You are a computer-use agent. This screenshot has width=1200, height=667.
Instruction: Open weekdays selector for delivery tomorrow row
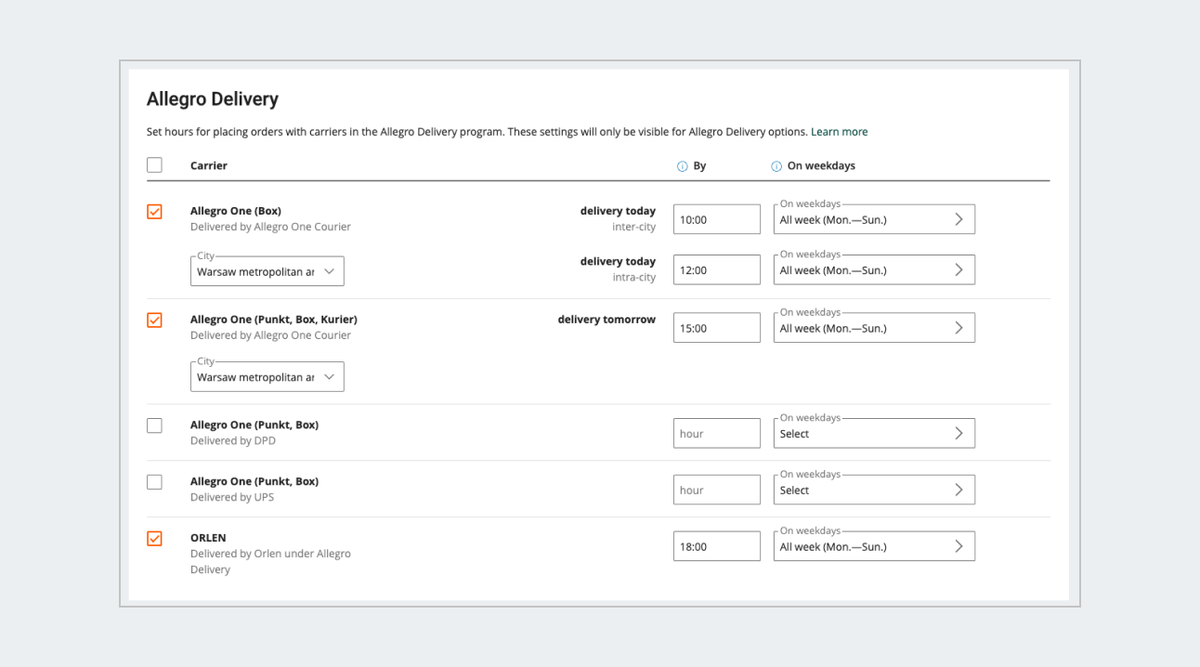coord(874,328)
